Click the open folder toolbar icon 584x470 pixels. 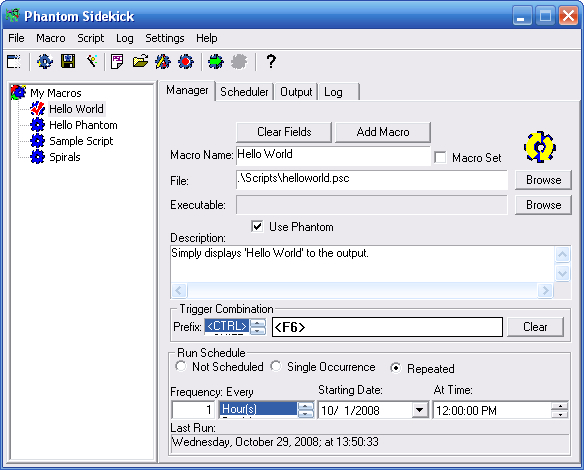tap(140, 61)
